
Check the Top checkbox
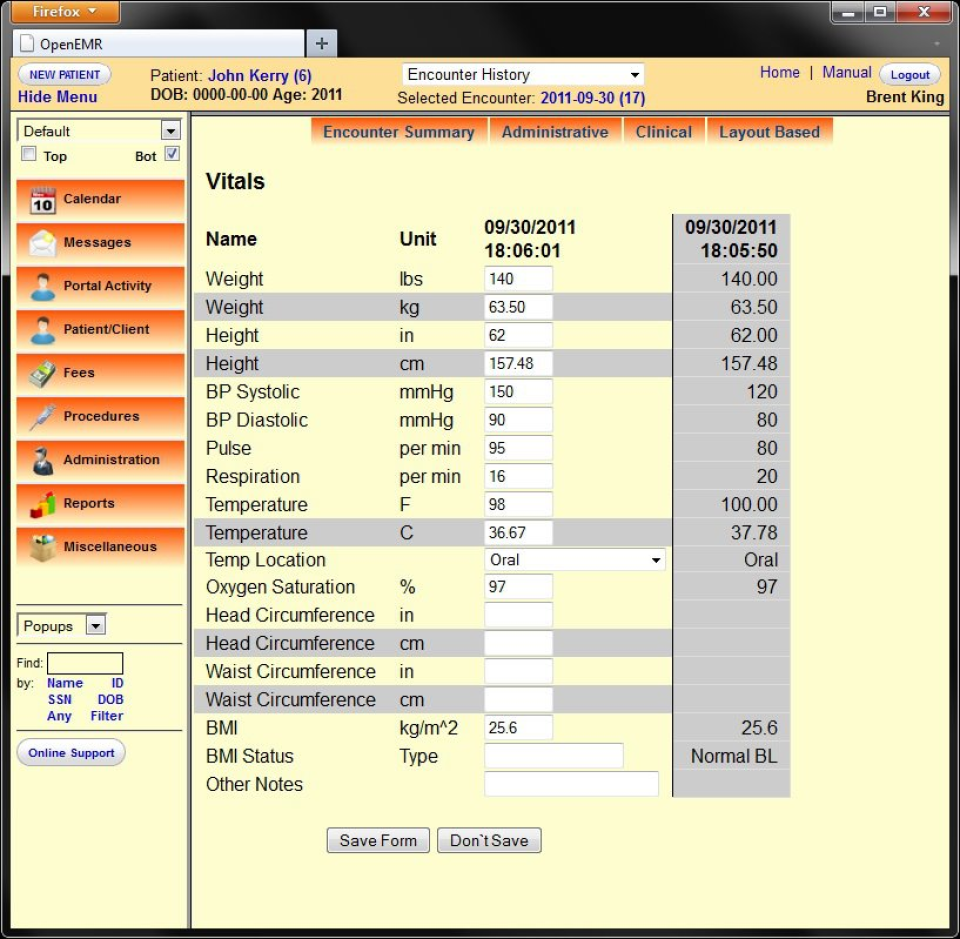pos(29,154)
